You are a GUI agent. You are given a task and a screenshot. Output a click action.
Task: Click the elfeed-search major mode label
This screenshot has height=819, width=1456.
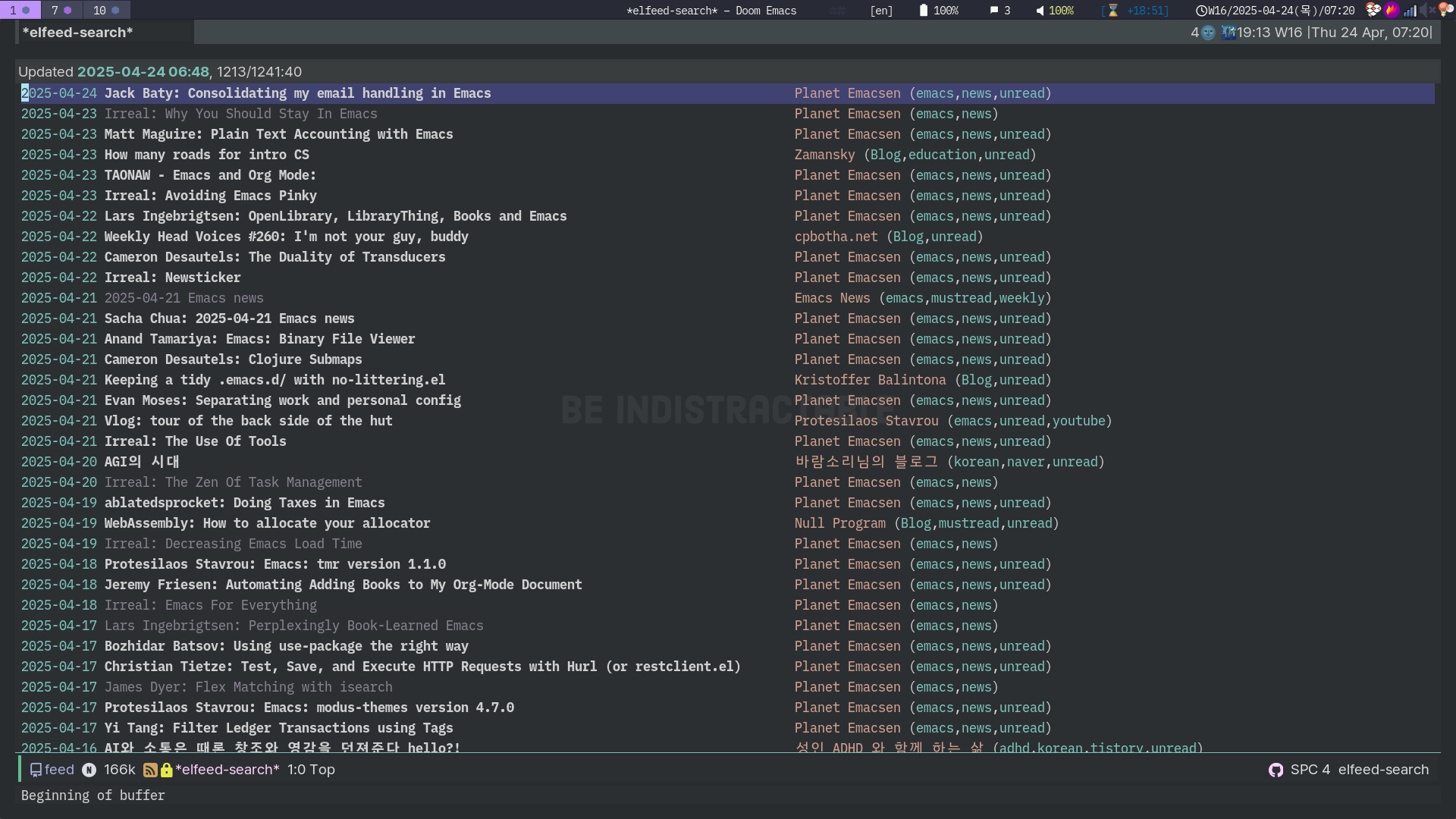point(1383,770)
